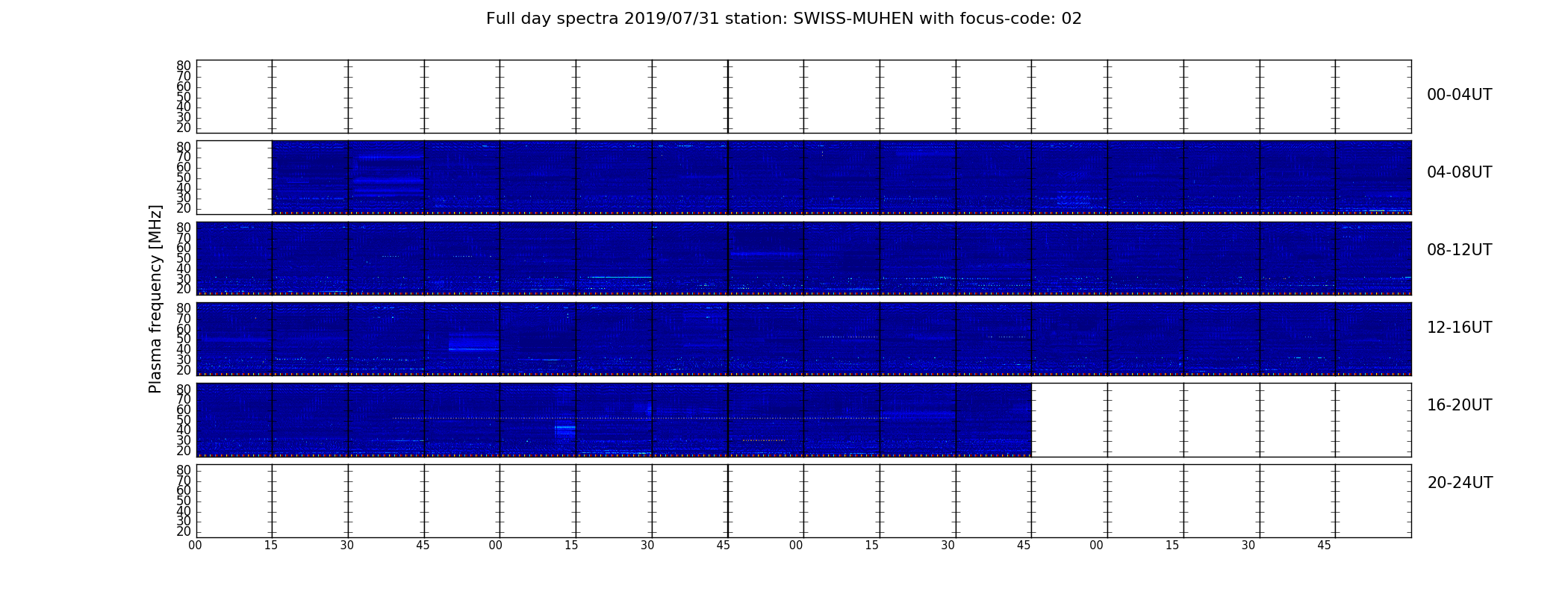This screenshot has width=1568, height=597.
Task: Click the 50 tick label of 08-12UT panel
Action: click(x=184, y=258)
